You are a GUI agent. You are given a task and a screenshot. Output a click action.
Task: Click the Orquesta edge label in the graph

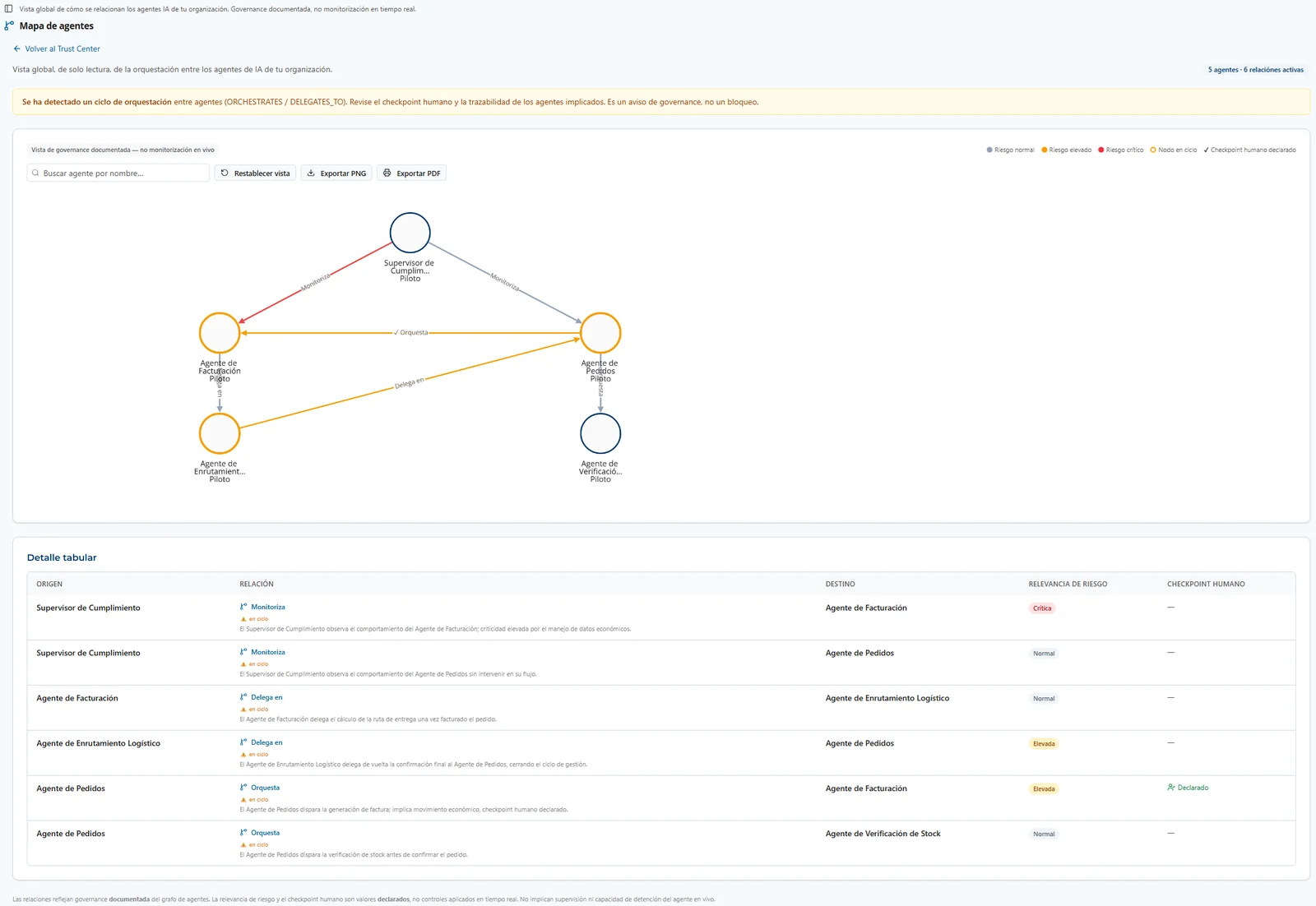411,333
